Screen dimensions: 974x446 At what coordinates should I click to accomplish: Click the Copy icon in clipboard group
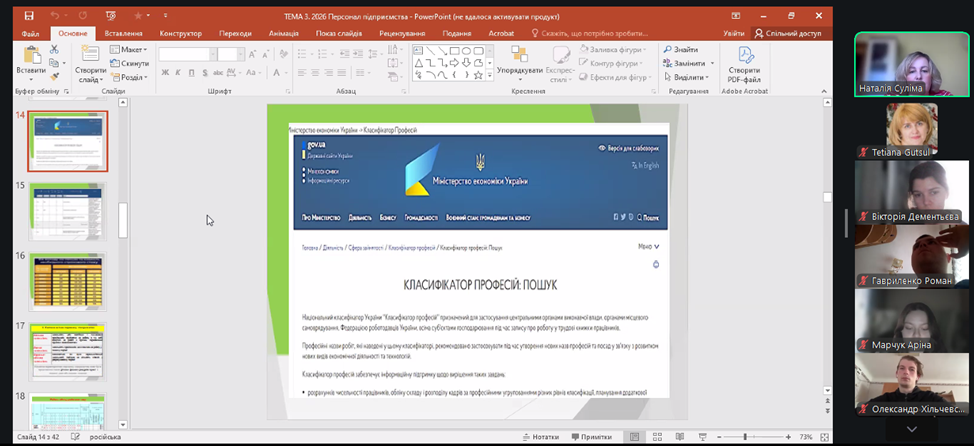click(54, 63)
